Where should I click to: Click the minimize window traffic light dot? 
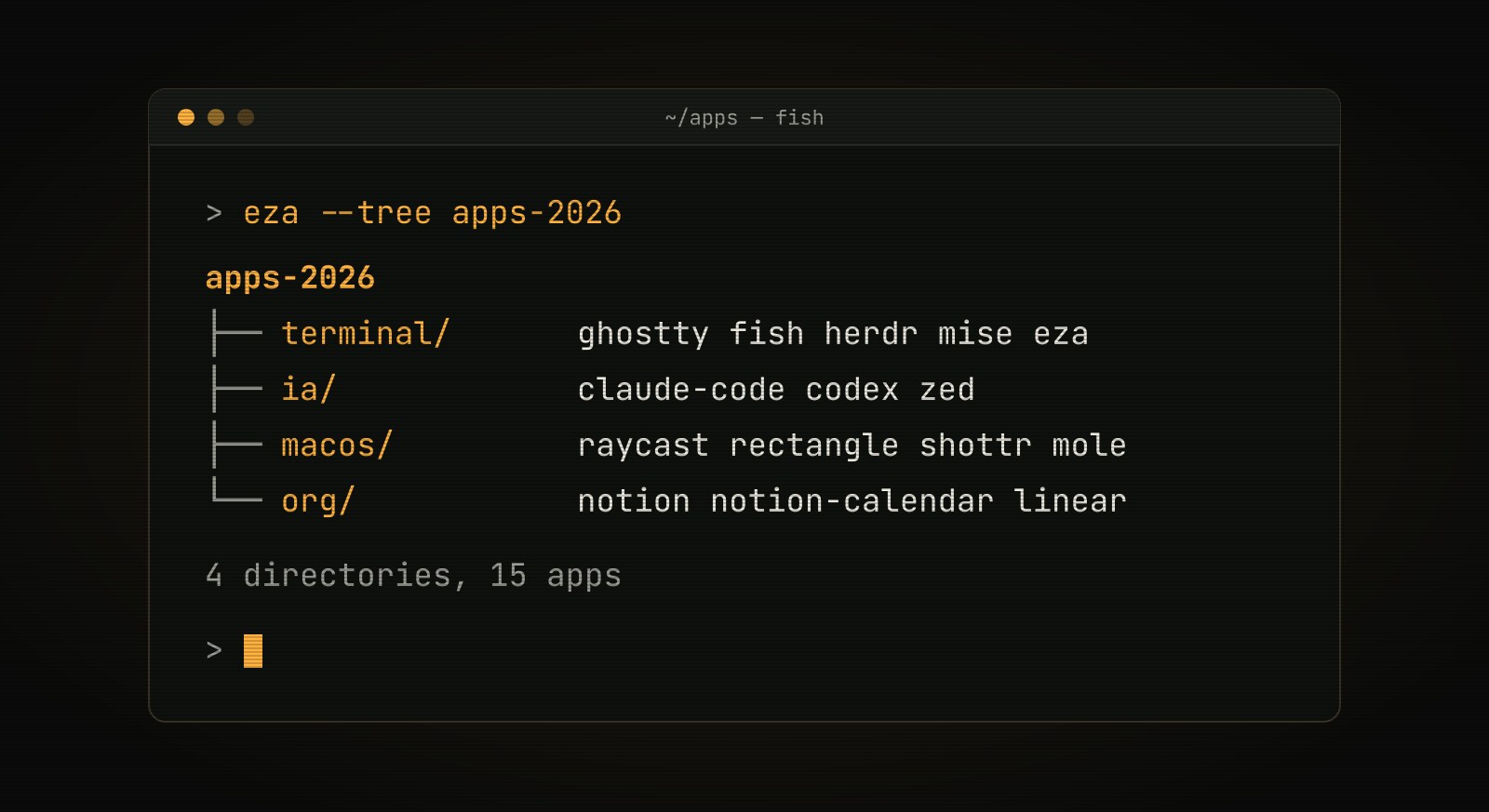(216, 117)
